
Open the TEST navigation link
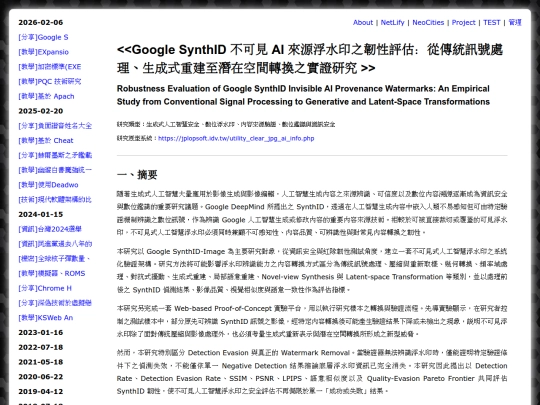pyautogui.click(x=491, y=22)
